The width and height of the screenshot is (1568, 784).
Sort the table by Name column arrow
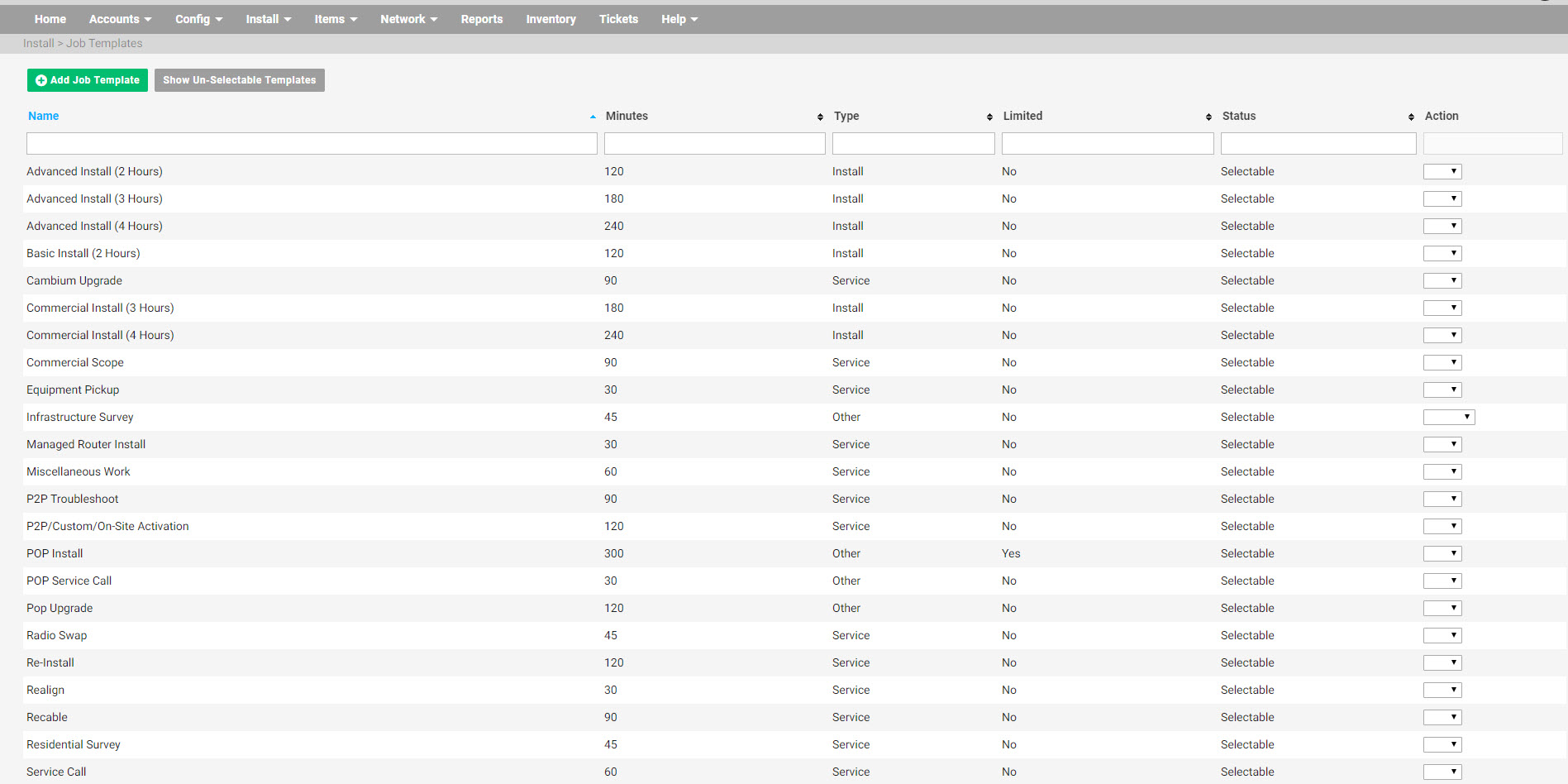593,117
